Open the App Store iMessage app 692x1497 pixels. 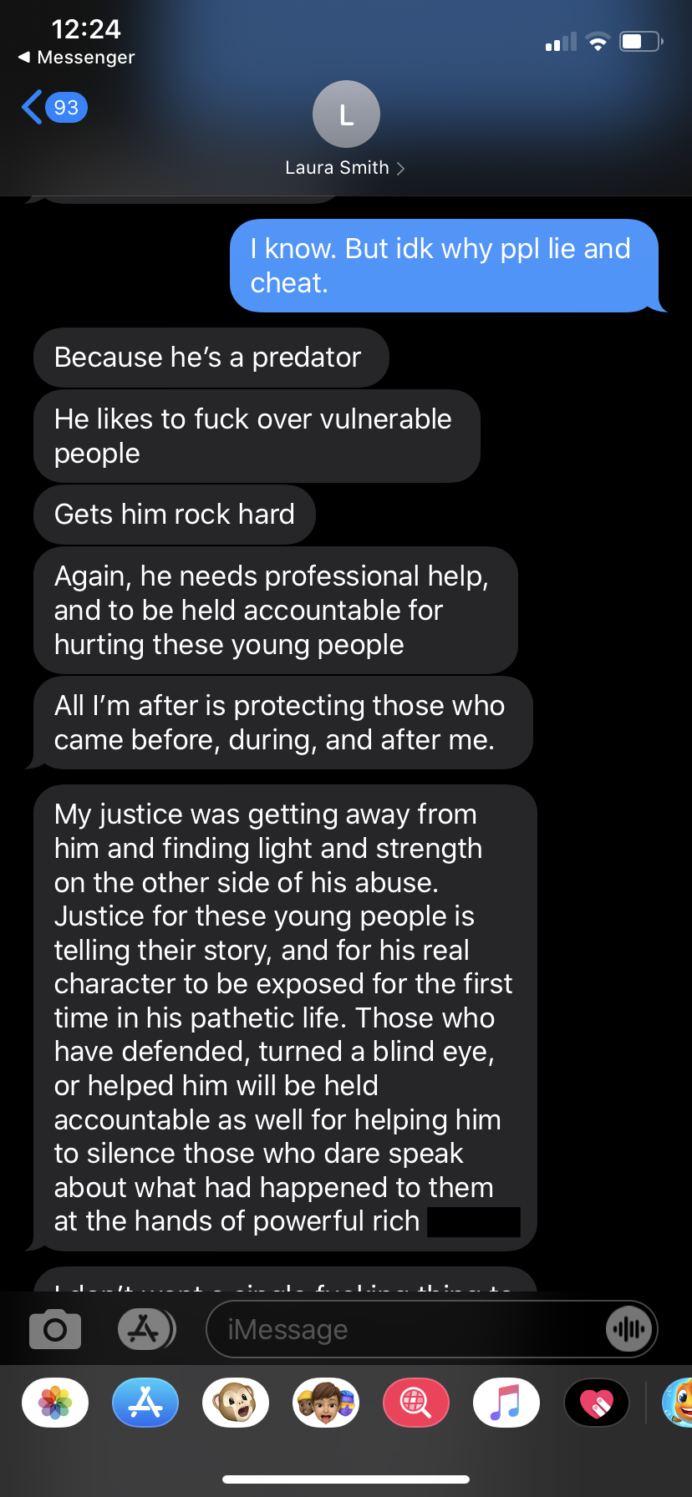click(145, 1403)
